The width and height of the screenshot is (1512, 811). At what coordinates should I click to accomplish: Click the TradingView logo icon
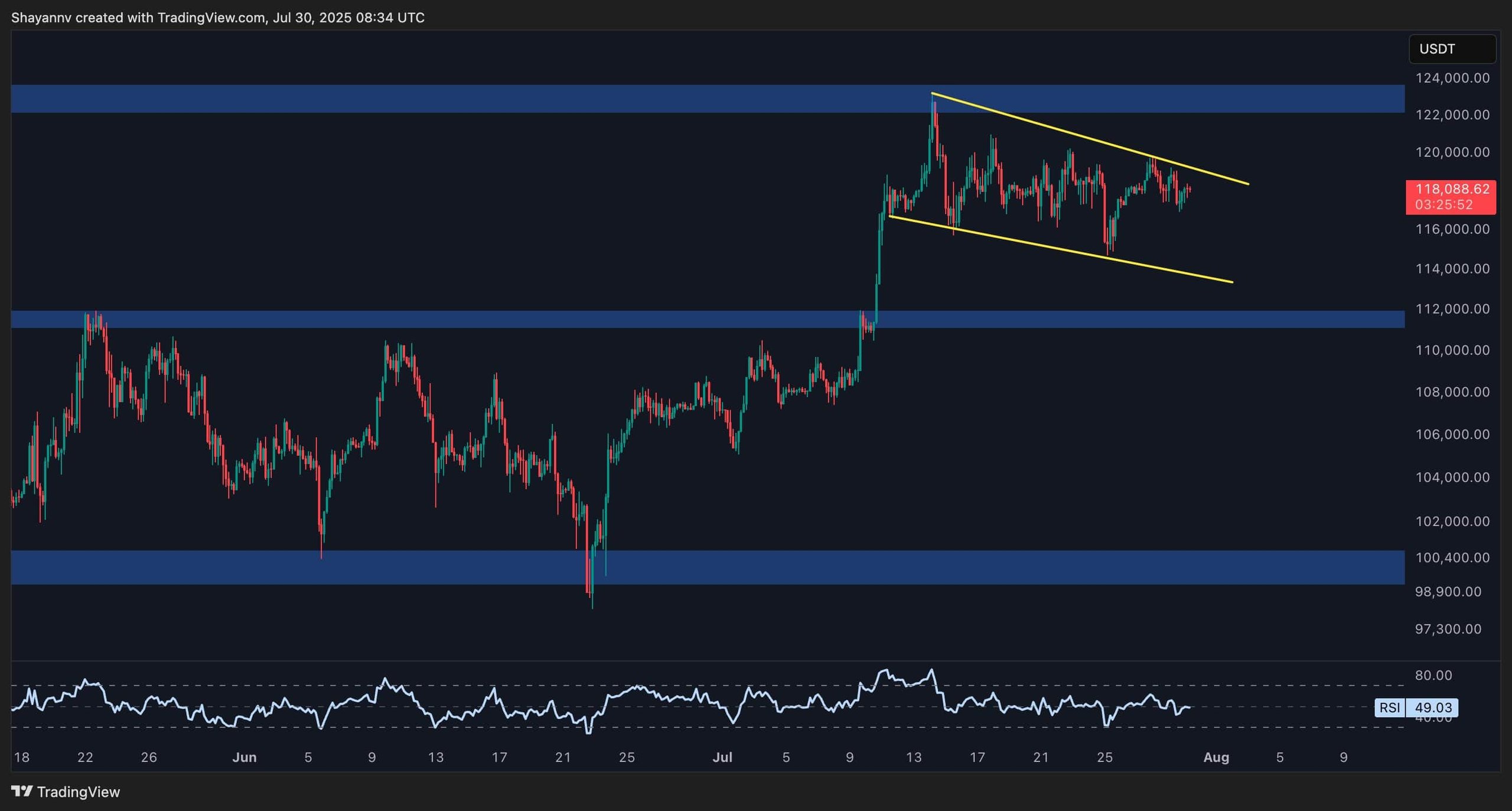point(22,790)
